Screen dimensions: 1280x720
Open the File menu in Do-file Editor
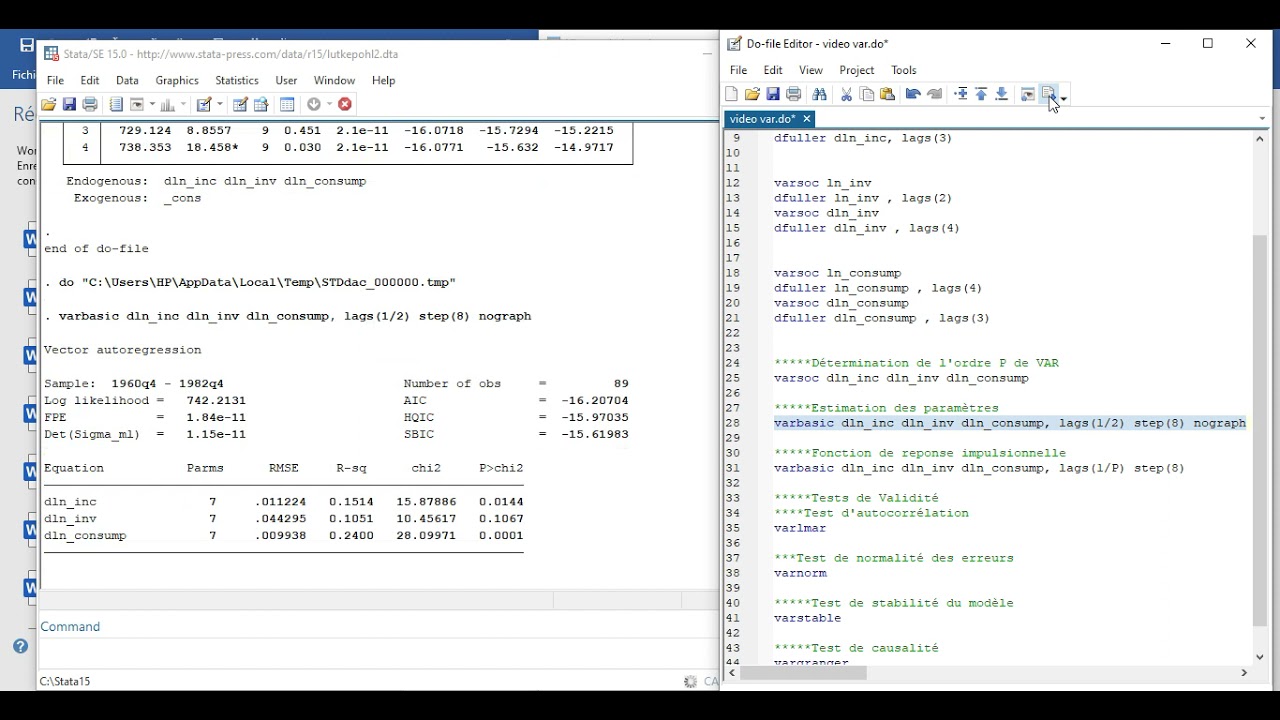click(x=738, y=70)
